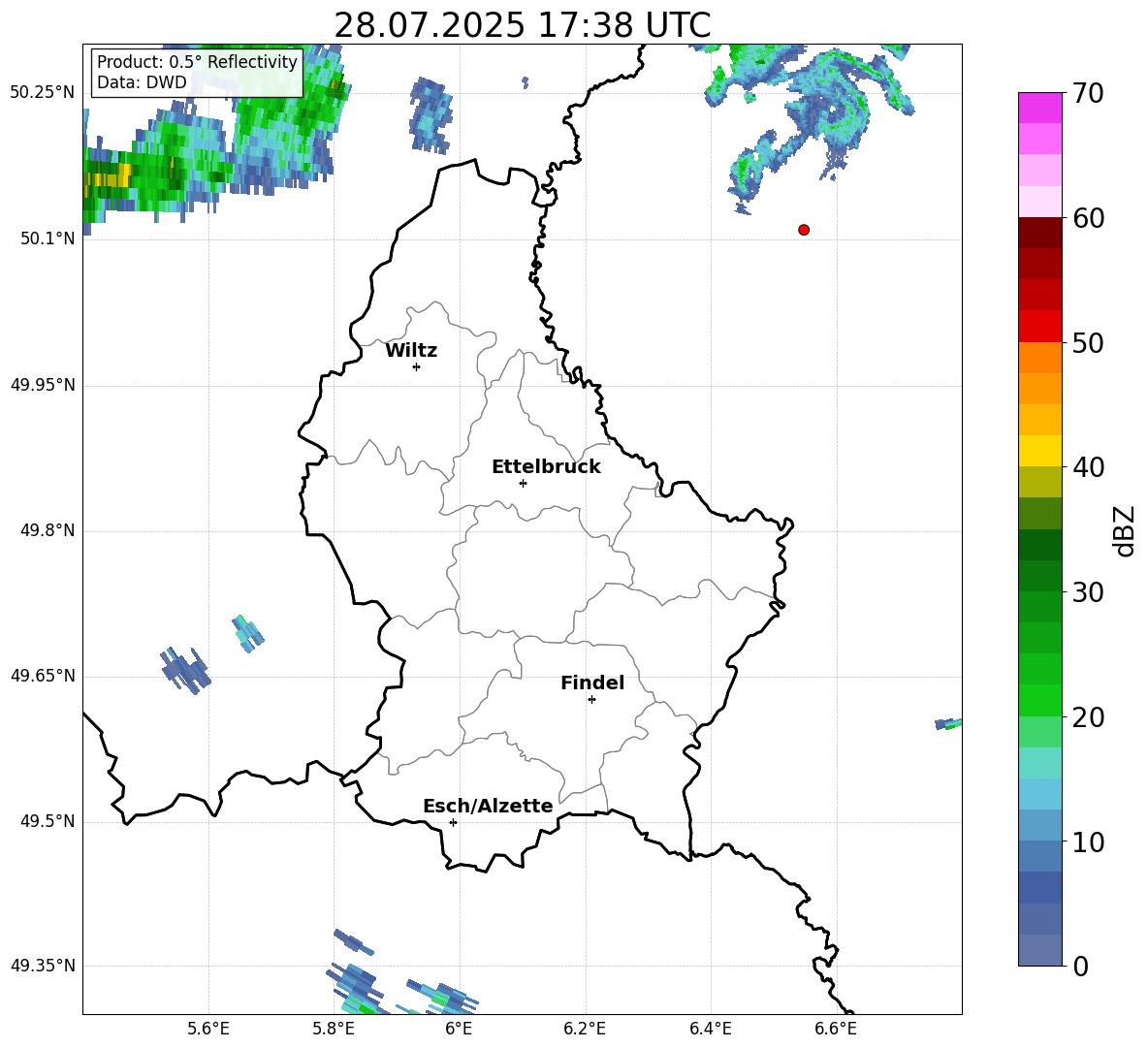Image resolution: width=1148 pixels, height=1048 pixels.
Task: Click the 10 value on colorbar
Action: (1088, 842)
